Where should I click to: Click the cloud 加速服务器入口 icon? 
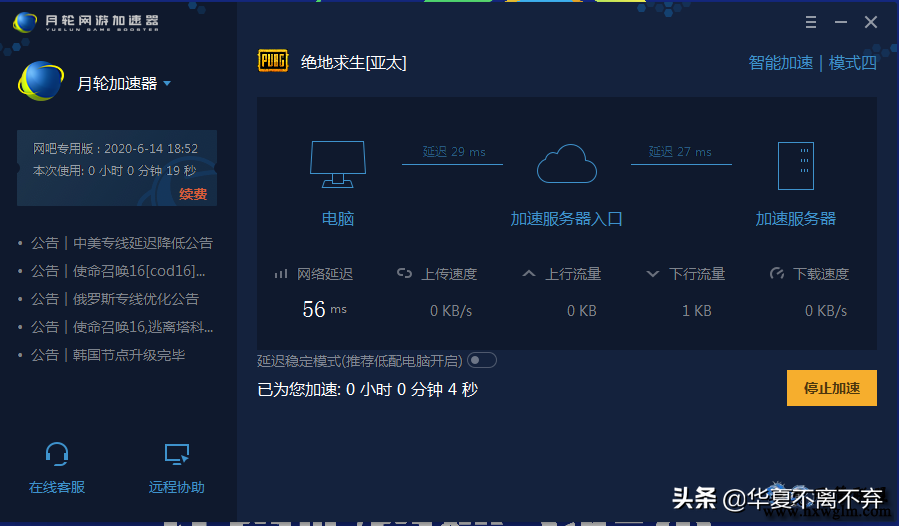coord(566,164)
